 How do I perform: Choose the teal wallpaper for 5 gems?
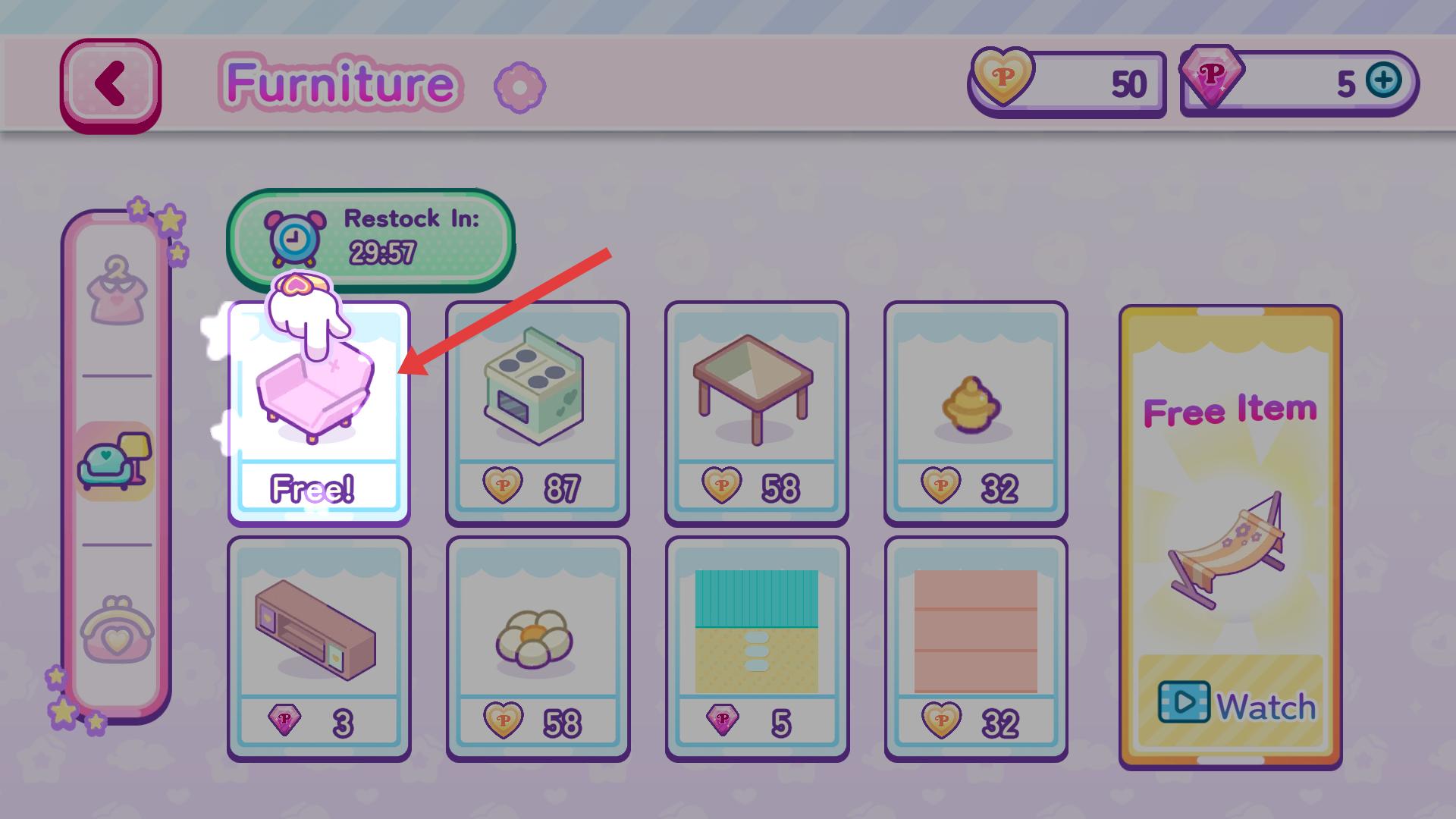click(x=757, y=649)
